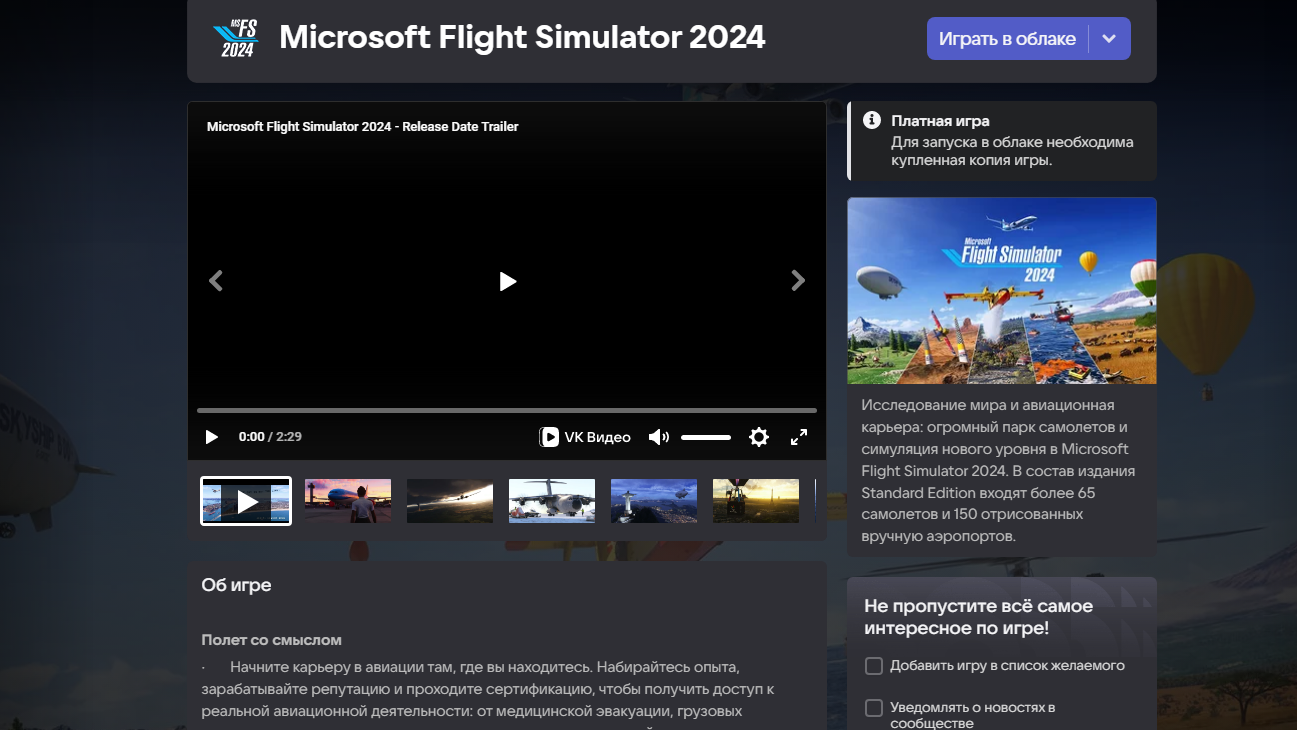
Task: Click the info icon next to "Платная игра"
Action: point(872,121)
